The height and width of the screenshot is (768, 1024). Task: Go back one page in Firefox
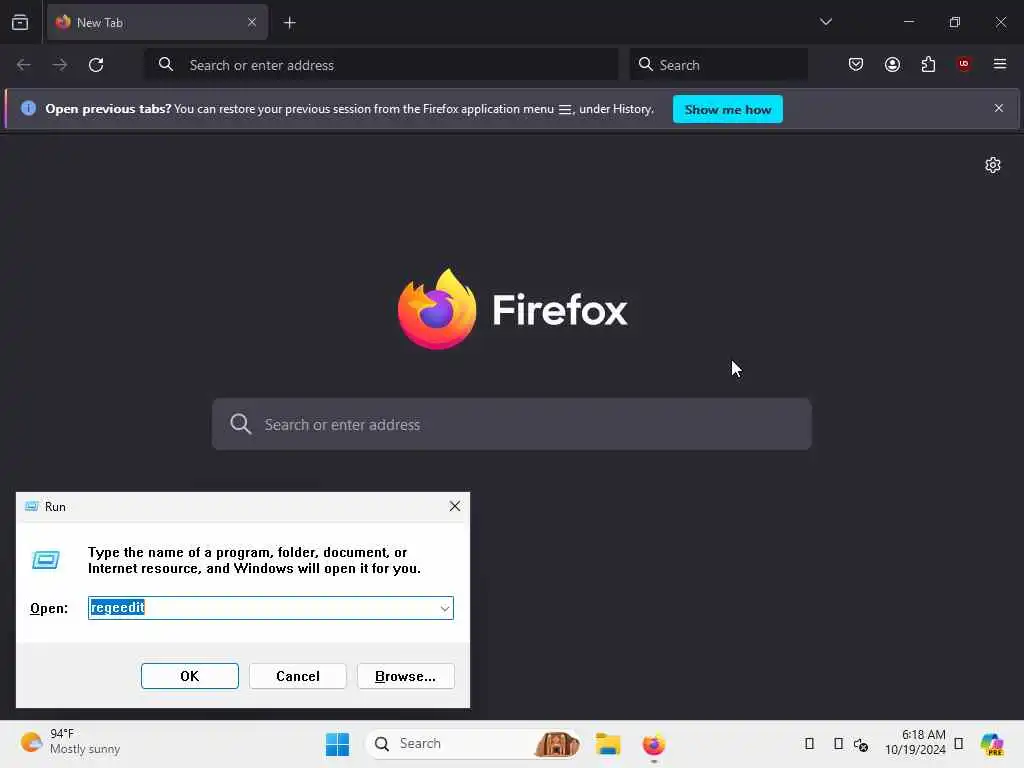24,65
